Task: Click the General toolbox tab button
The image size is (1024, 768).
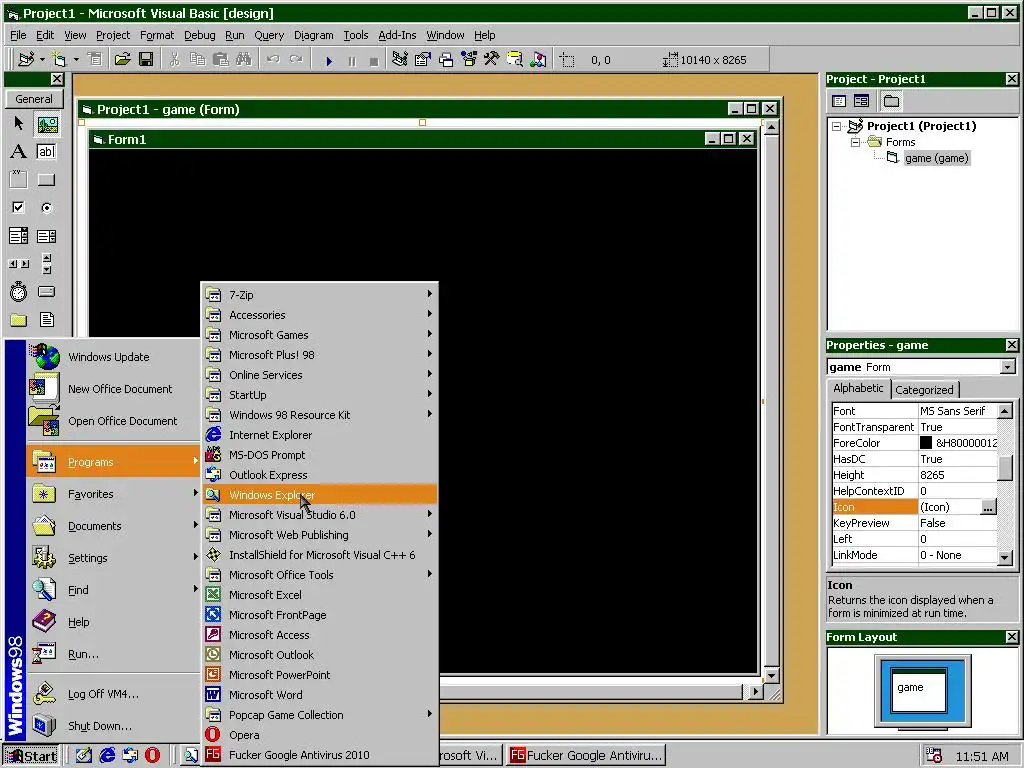Action: coord(34,99)
